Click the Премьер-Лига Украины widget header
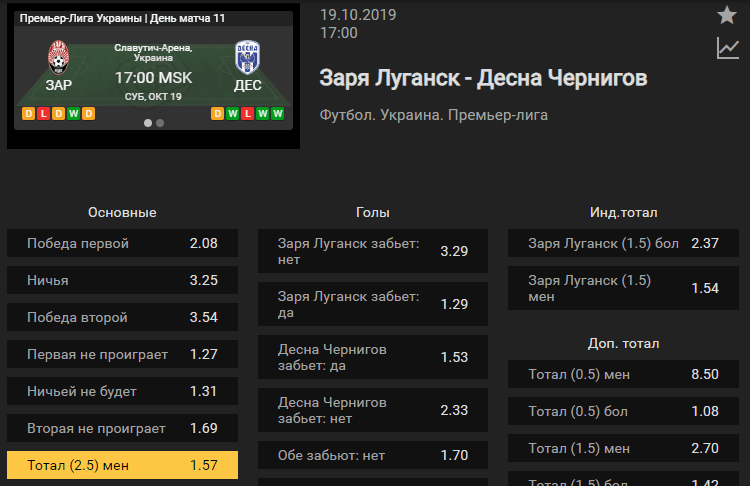This screenshot has height=486, width=750. pos(122,18)
